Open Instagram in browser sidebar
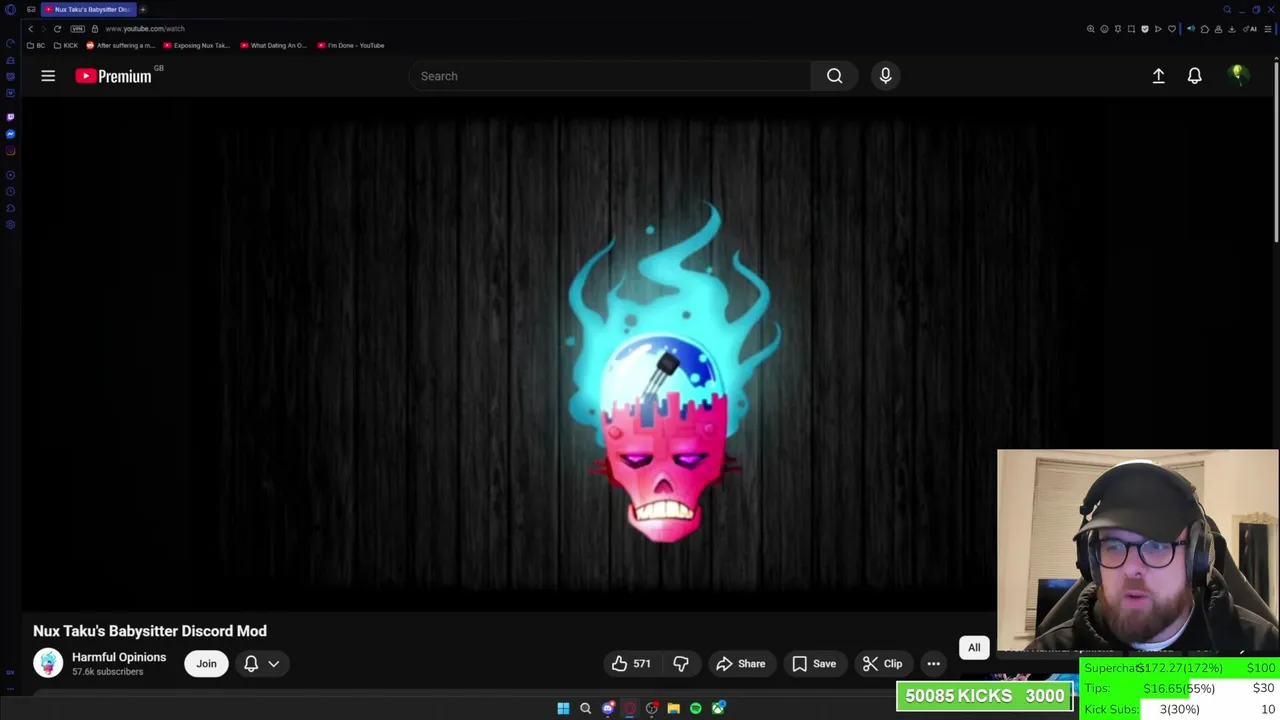The height and width of the screenshot is (720, 1280). point(10,151)
